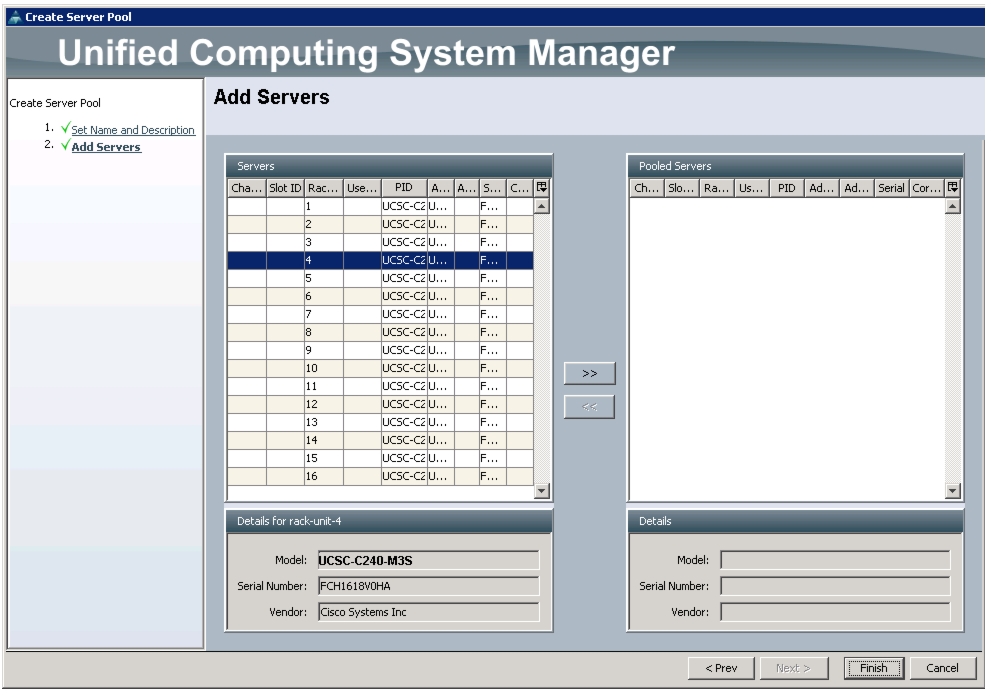Go back with the < Prev button

tap(721, 668)
